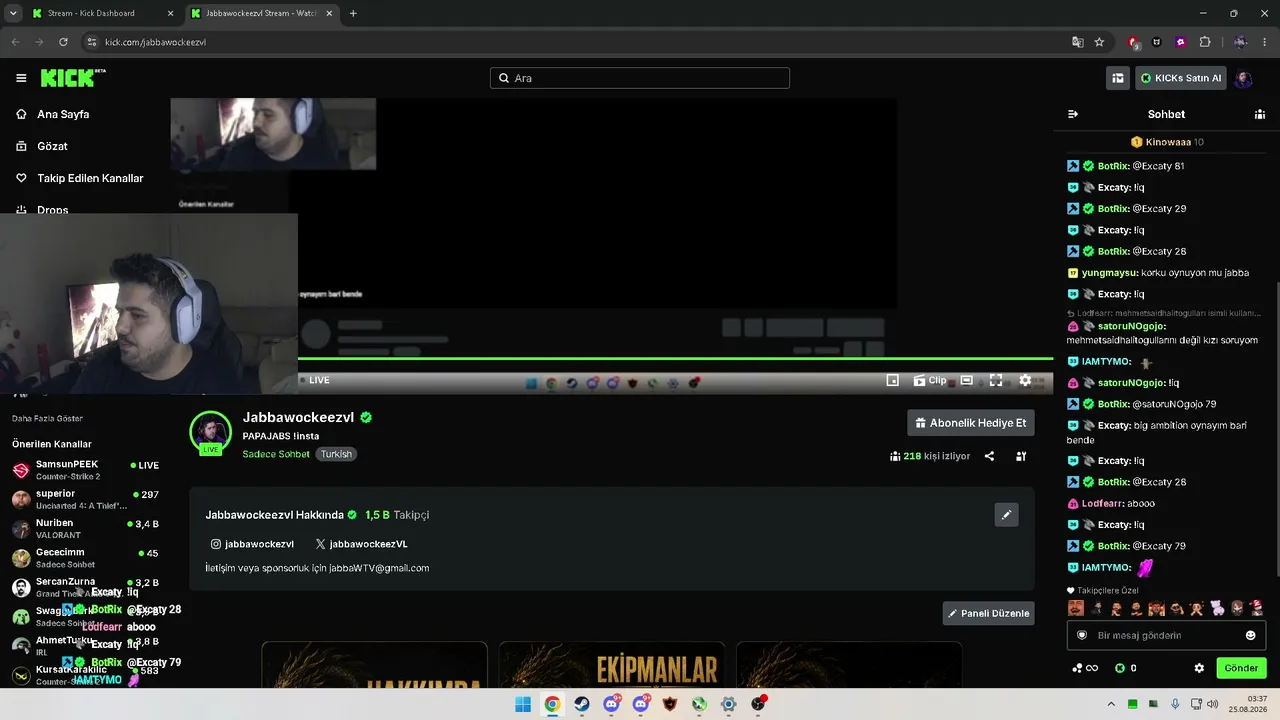Open superior recommended channel
Image resolution: width=1280 pixels, height=720 pixels.
[85, 499]
